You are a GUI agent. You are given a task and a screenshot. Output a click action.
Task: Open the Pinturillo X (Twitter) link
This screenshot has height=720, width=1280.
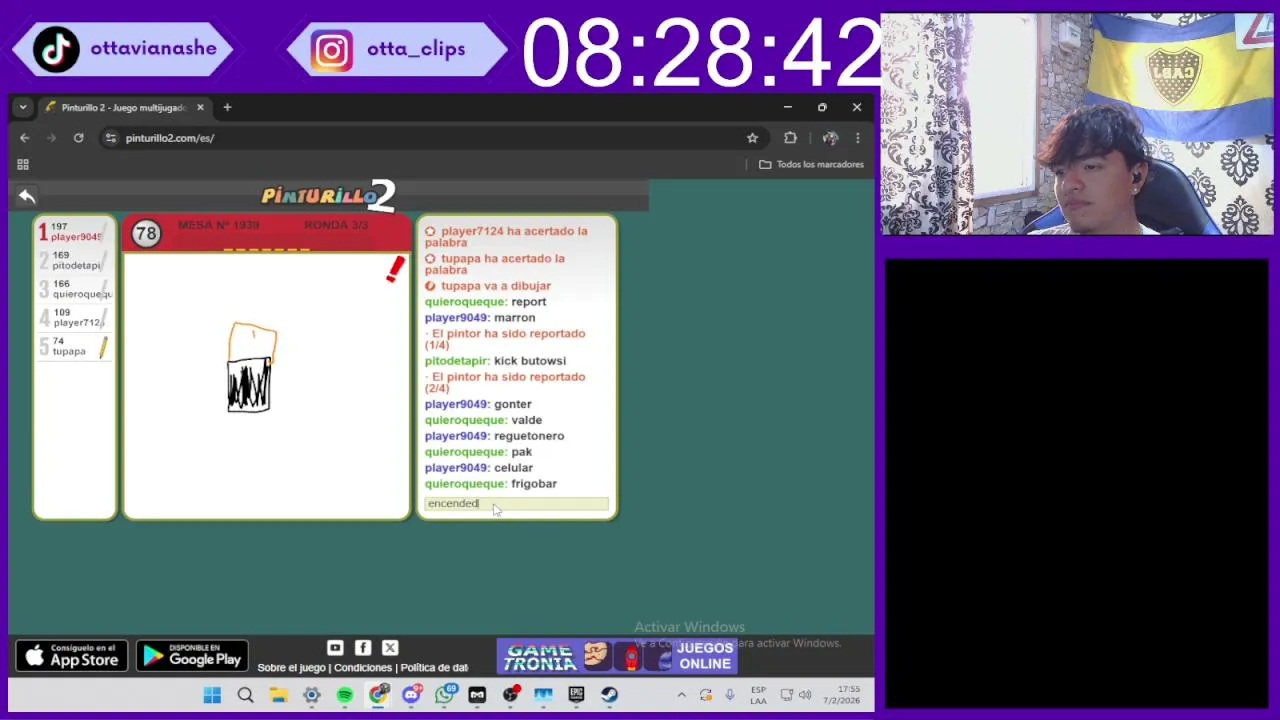(390, 649)
